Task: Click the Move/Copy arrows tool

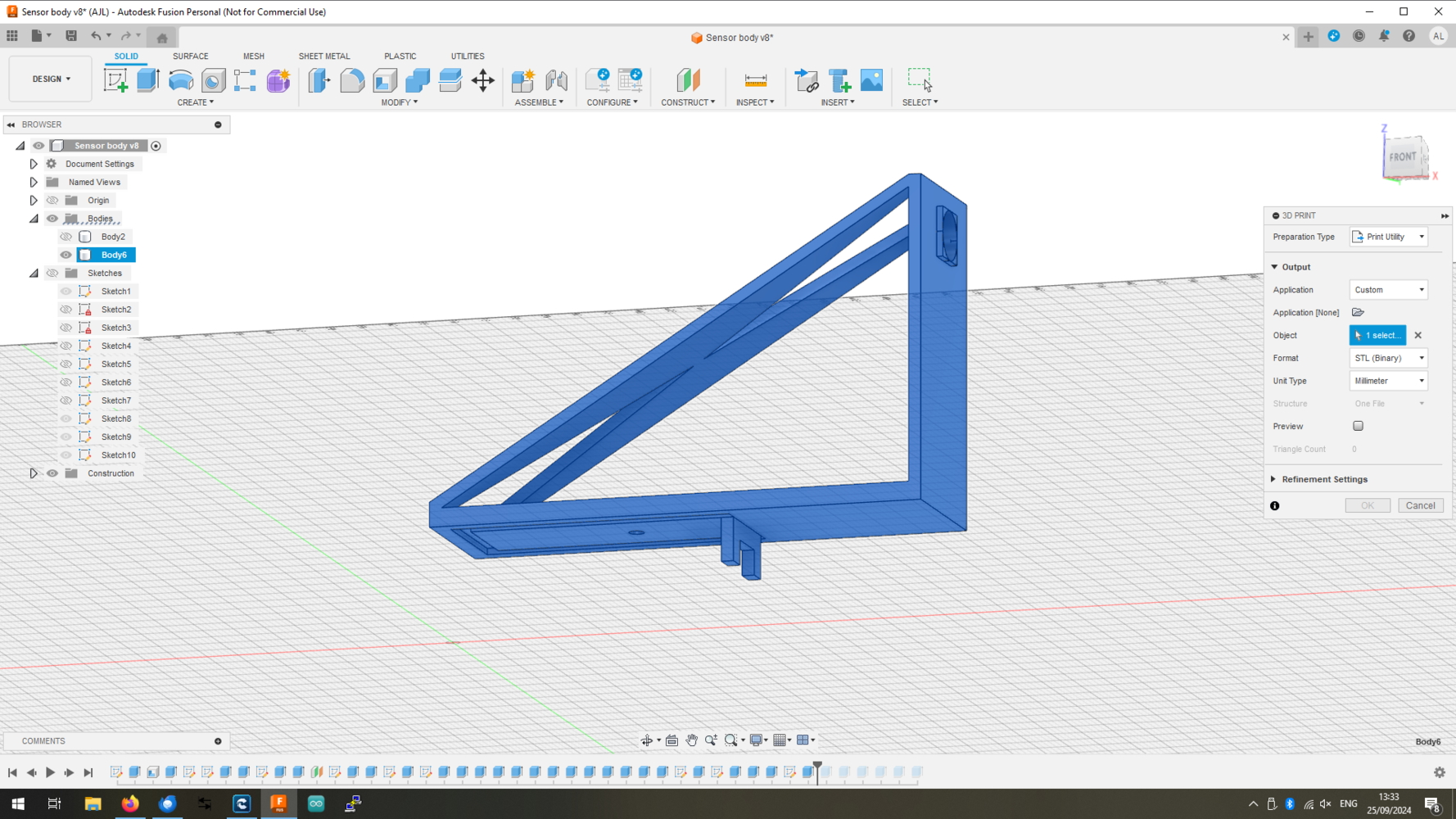Action: click(x=483, y=80)
